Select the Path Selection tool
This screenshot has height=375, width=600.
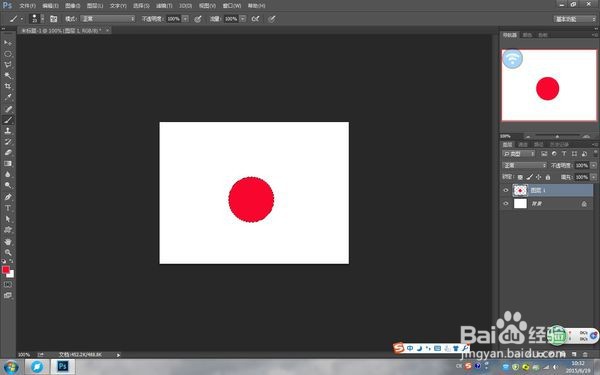pyautogui.click(x=8, y=219)
